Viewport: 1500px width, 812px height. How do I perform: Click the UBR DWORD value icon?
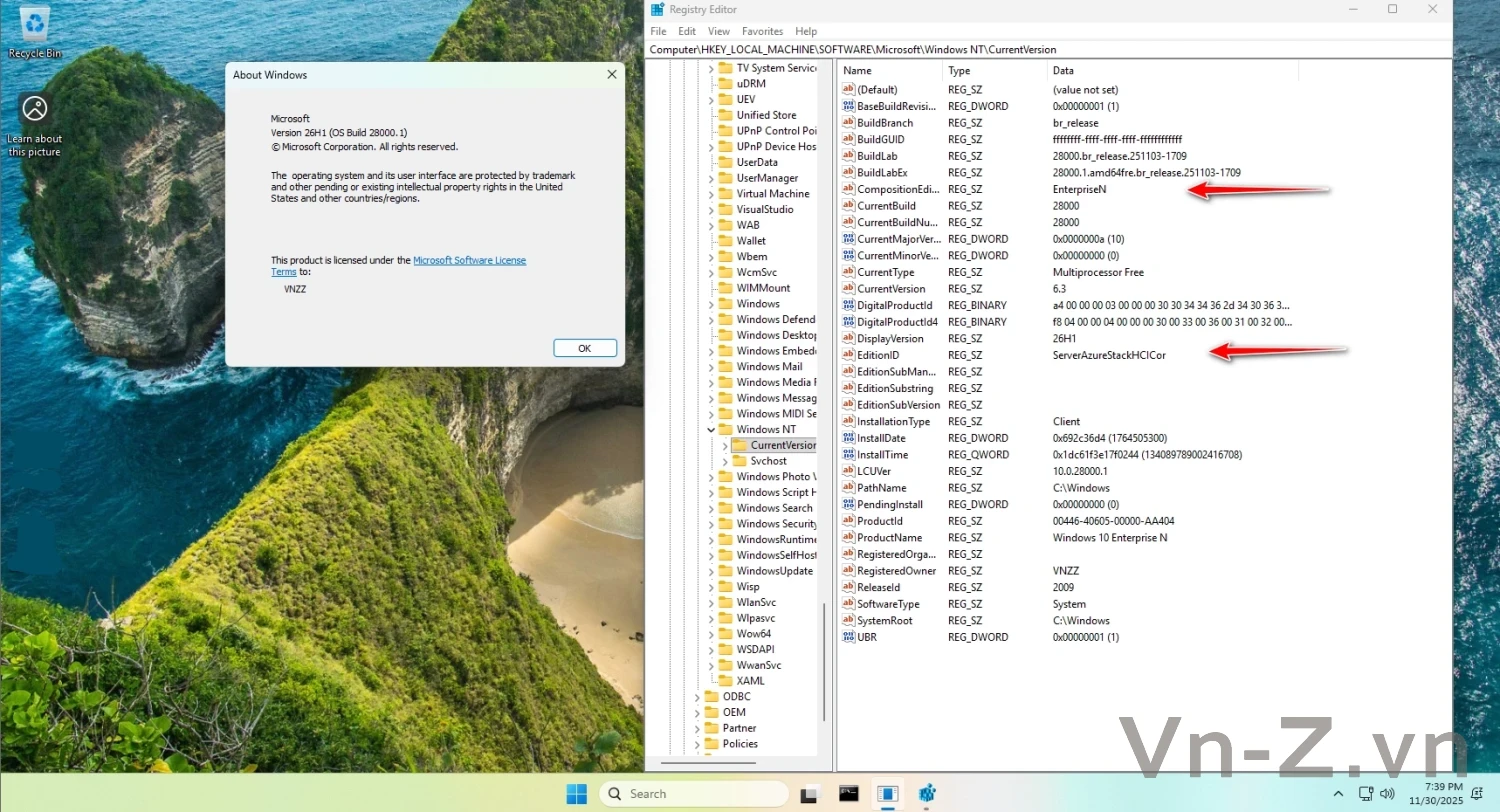pyautogui.click(x=849, y=637)
